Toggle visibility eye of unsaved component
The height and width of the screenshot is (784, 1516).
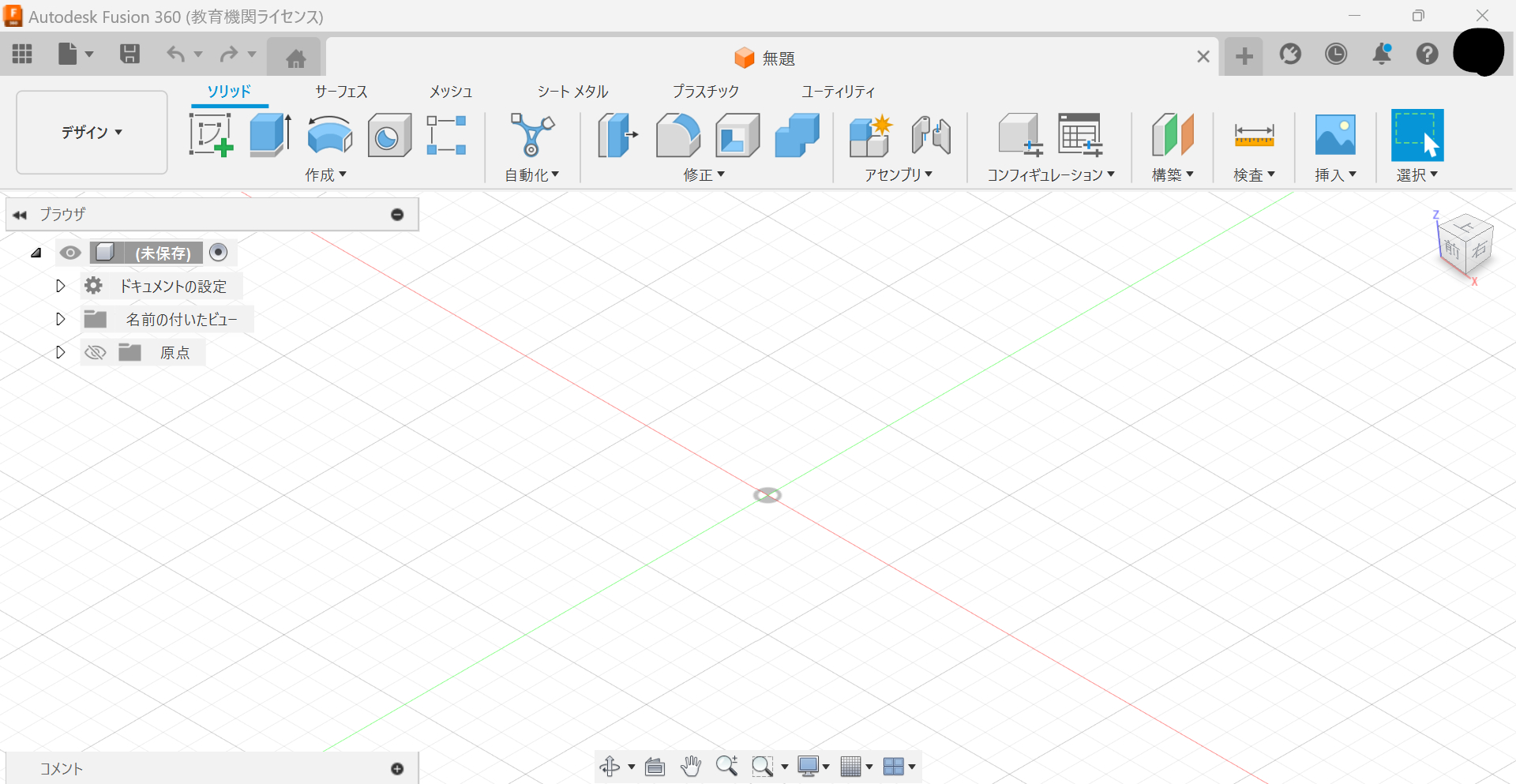tap(70, 253)
